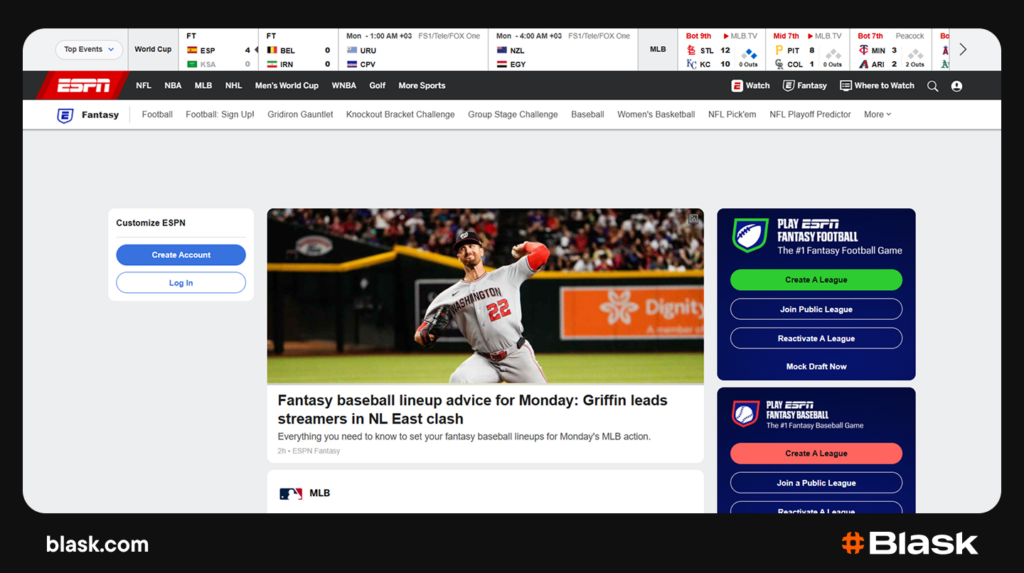The width and height of the screenshot is (1024, 573).
Task: Open the Fantasy baseball lineup advice headline
Action: [x=472, y=410]
